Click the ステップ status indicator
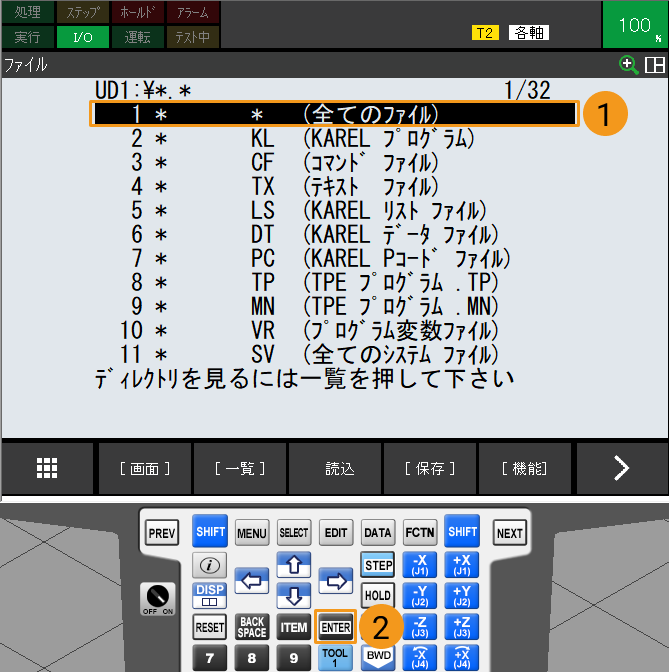Viewport: 669px width, 672px height. coord(83,12)
